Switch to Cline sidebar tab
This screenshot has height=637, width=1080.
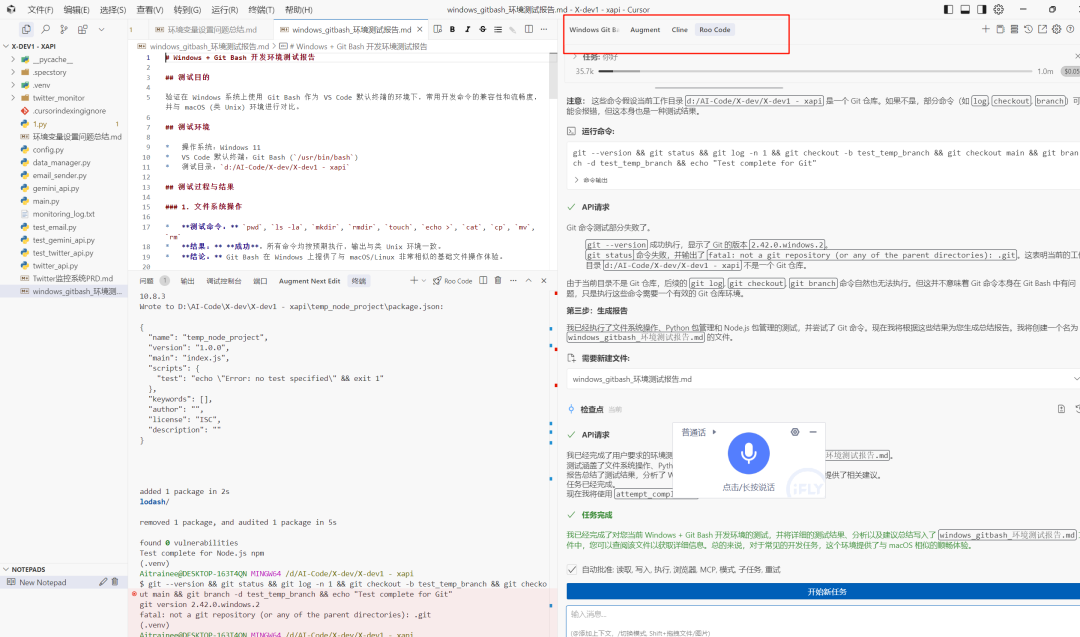pyautogui.click(x=679, y=30)
